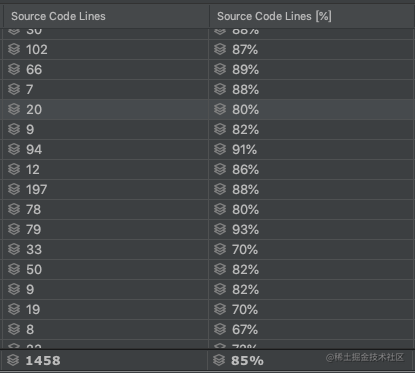This screenshot has width=415, height=373.
Task: Select the cell with 78 source lines
Action: coord(106,209)
